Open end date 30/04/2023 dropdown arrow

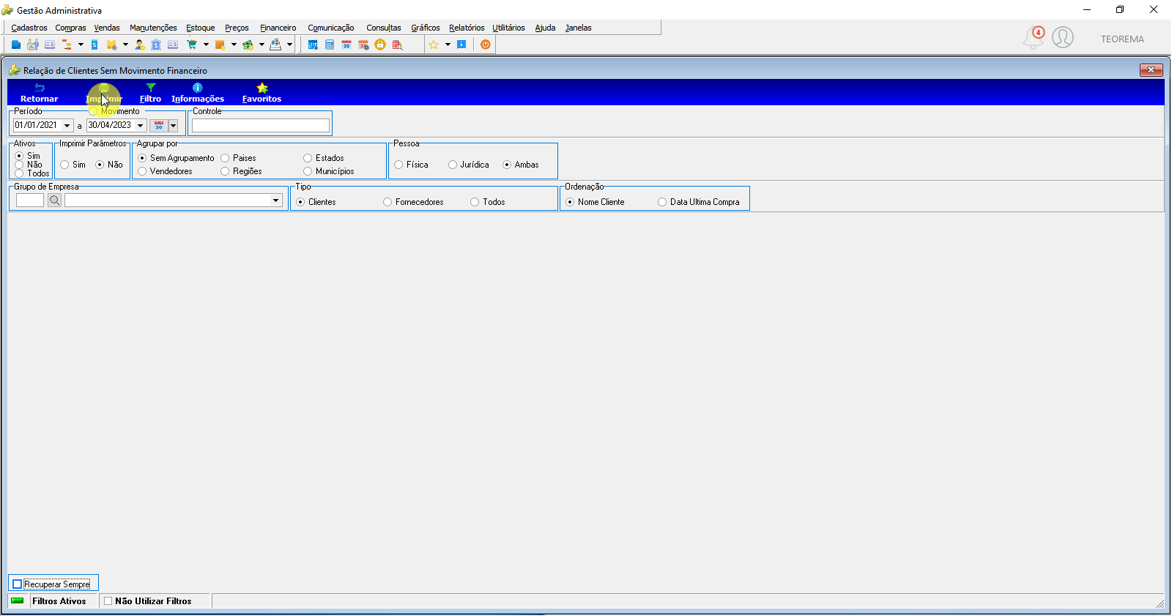pyautogui.click(x=140, y=125)
